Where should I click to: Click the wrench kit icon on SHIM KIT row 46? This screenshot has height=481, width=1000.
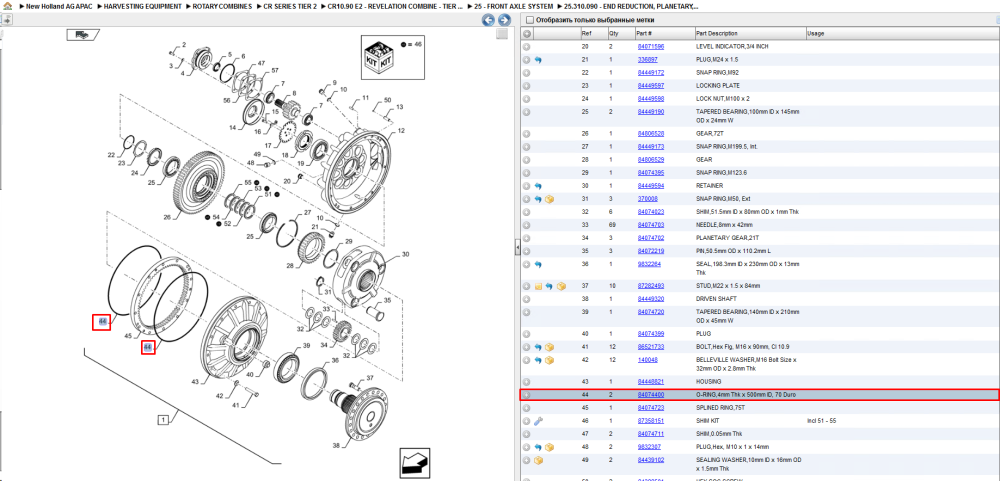coord(538,421)
